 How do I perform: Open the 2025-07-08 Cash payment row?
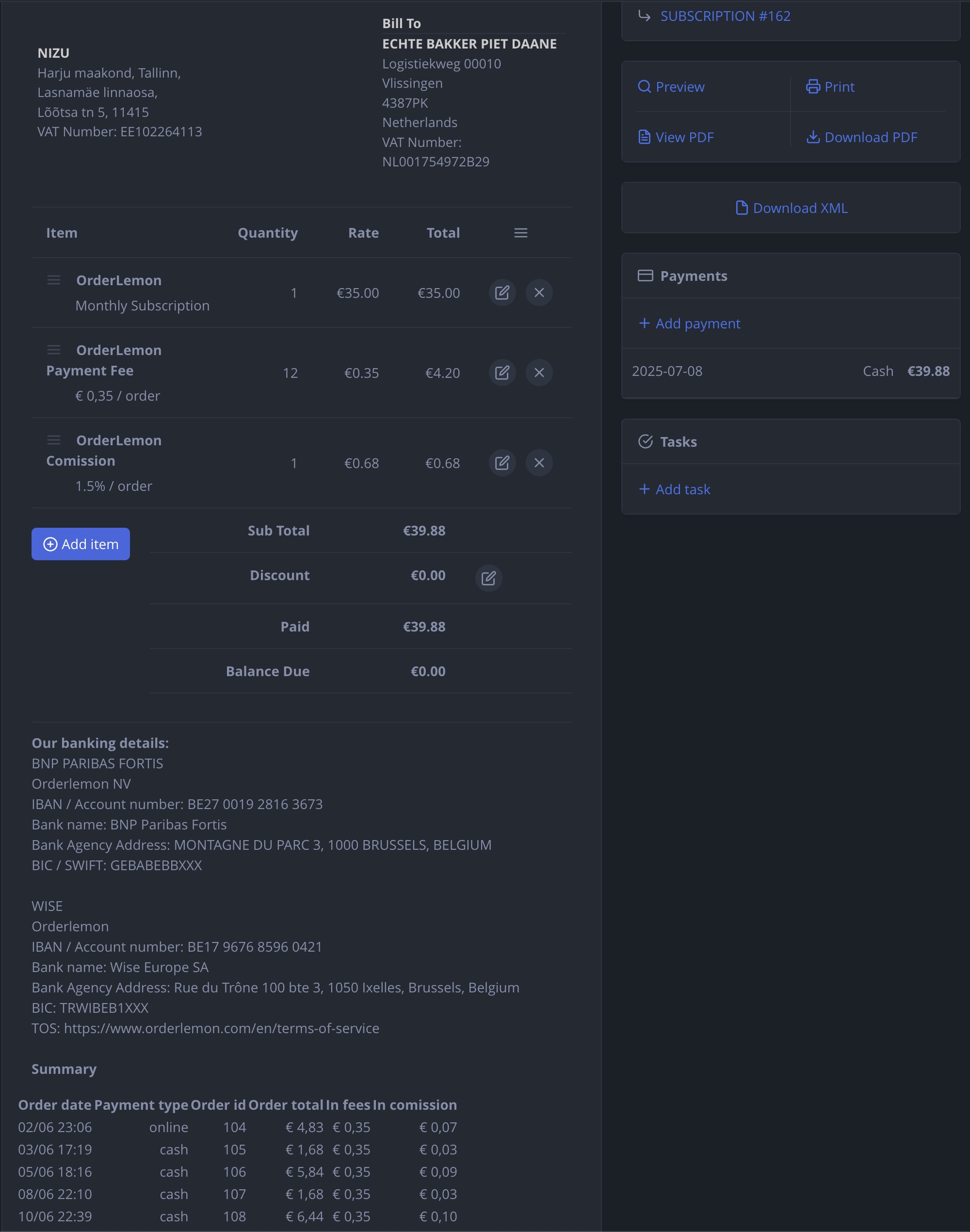(x=791, y=372)
